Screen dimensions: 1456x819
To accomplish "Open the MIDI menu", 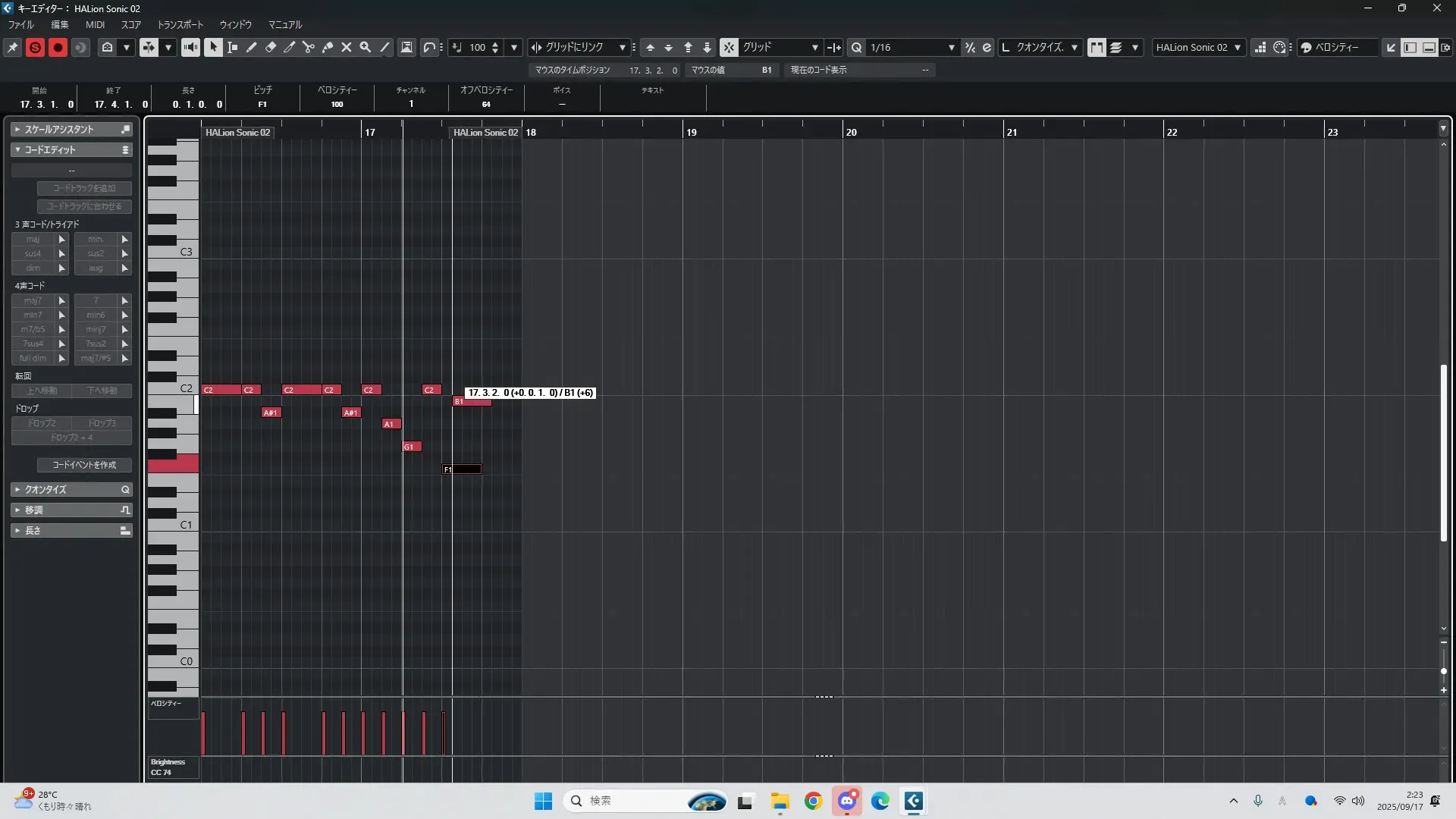I will tap(95, 24).
